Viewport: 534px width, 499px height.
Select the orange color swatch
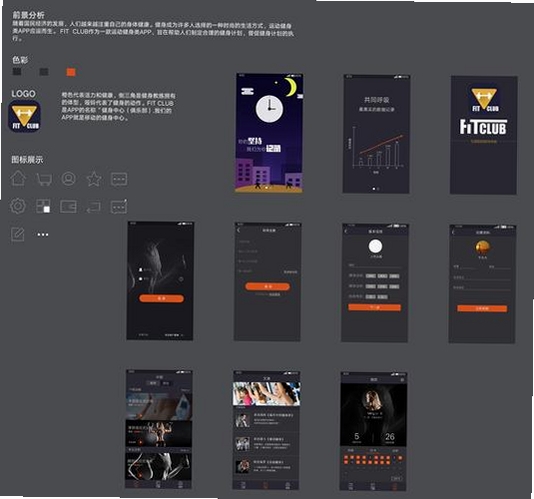coord(71,72)
